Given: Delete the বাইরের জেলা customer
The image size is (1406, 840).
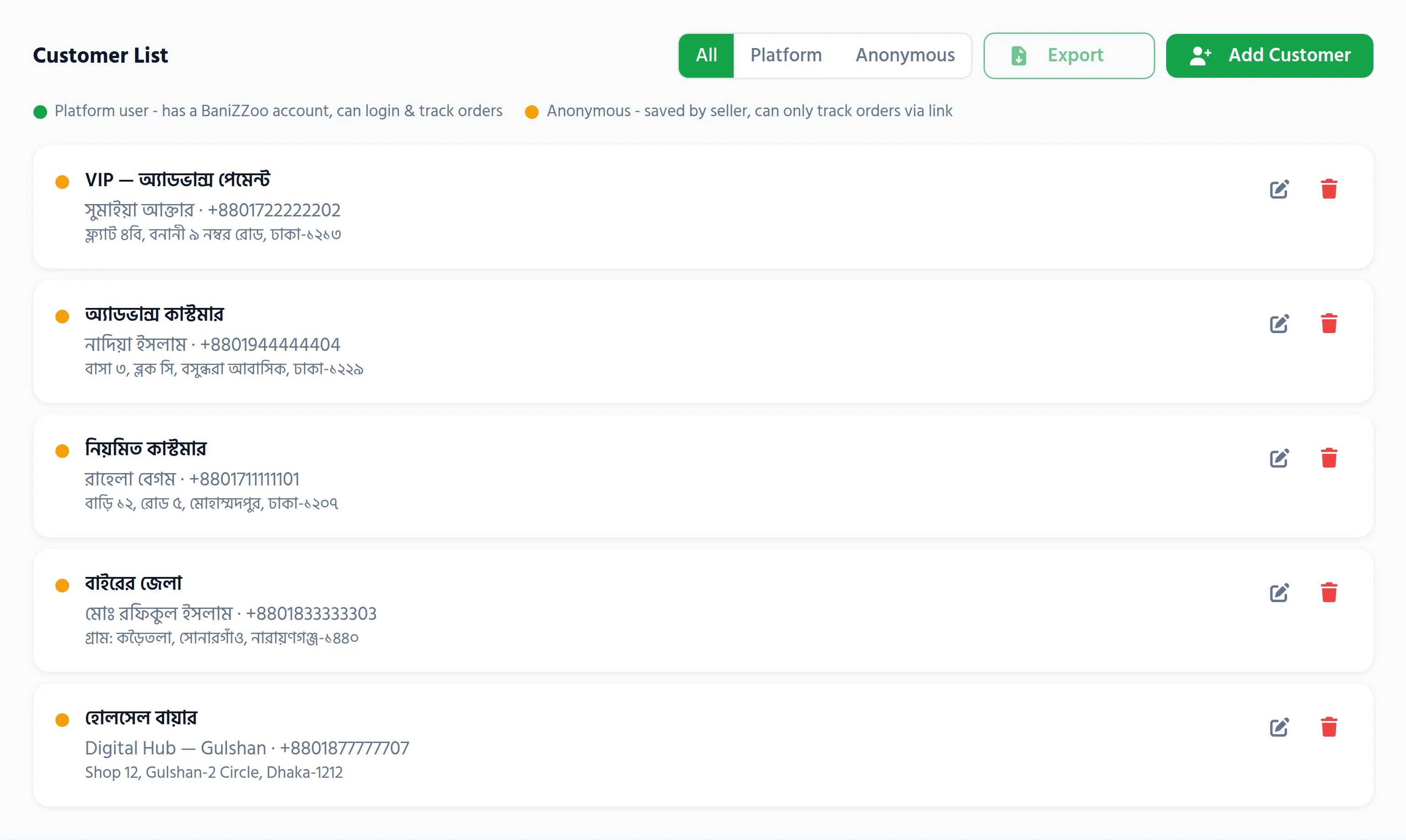Looking at the screenshot, I should tap(1329, 592).
